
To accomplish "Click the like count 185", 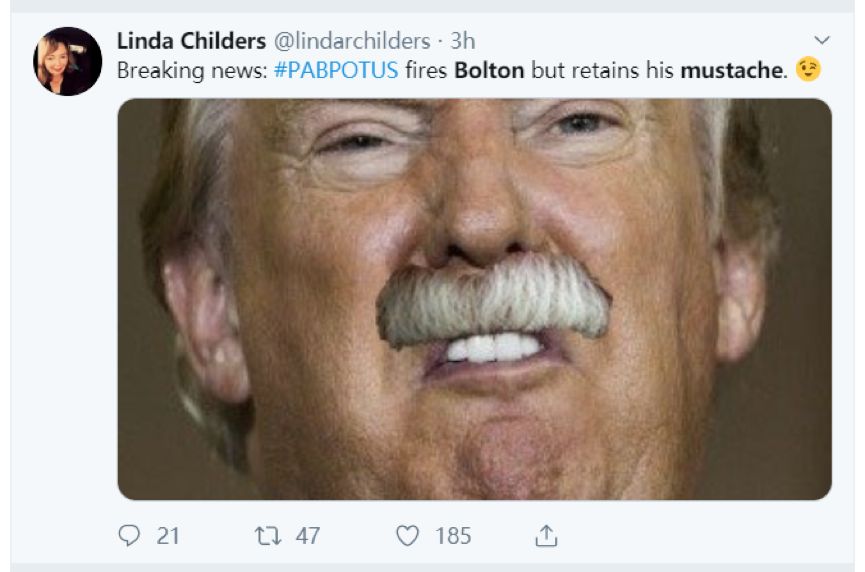I will [452, 536].
